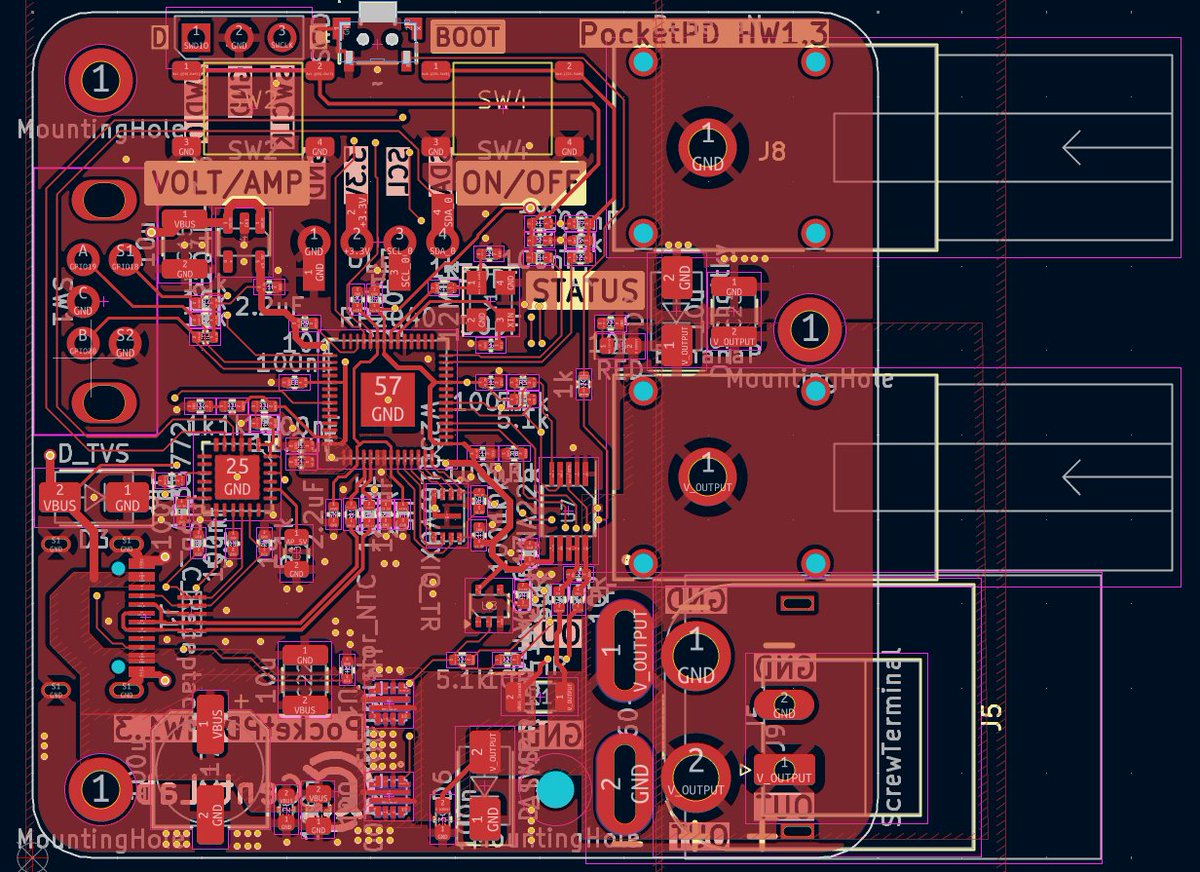Click the STATUS silkscreen label
This screenshot has width=1200, height=872.
[x=585, y=290]
